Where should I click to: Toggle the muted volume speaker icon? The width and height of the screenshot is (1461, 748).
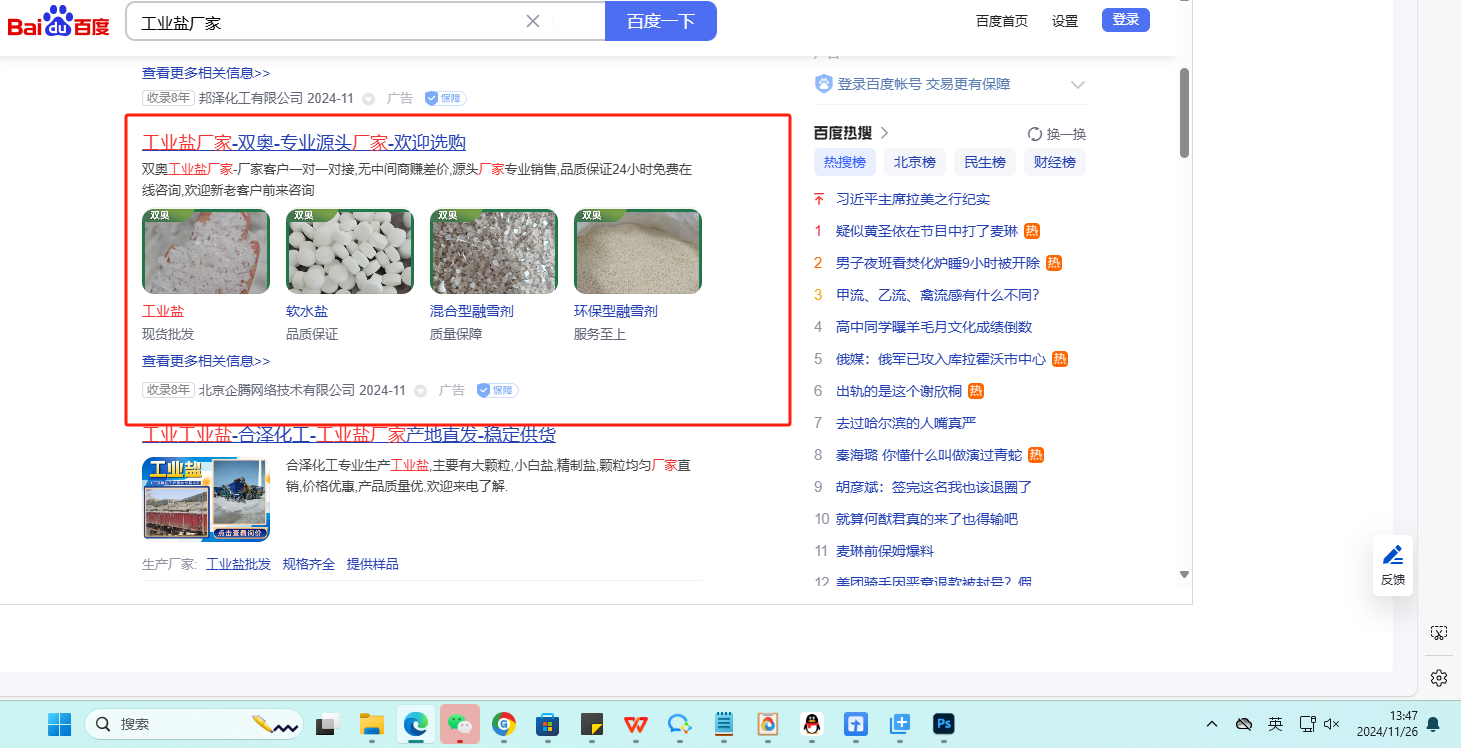1331,724
